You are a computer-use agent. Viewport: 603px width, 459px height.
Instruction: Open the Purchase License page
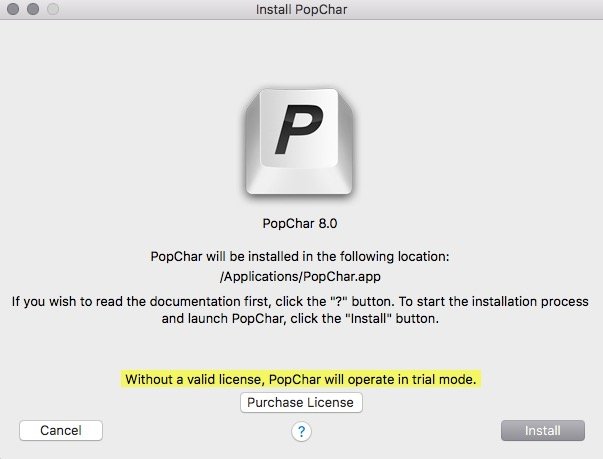(301, 402)
